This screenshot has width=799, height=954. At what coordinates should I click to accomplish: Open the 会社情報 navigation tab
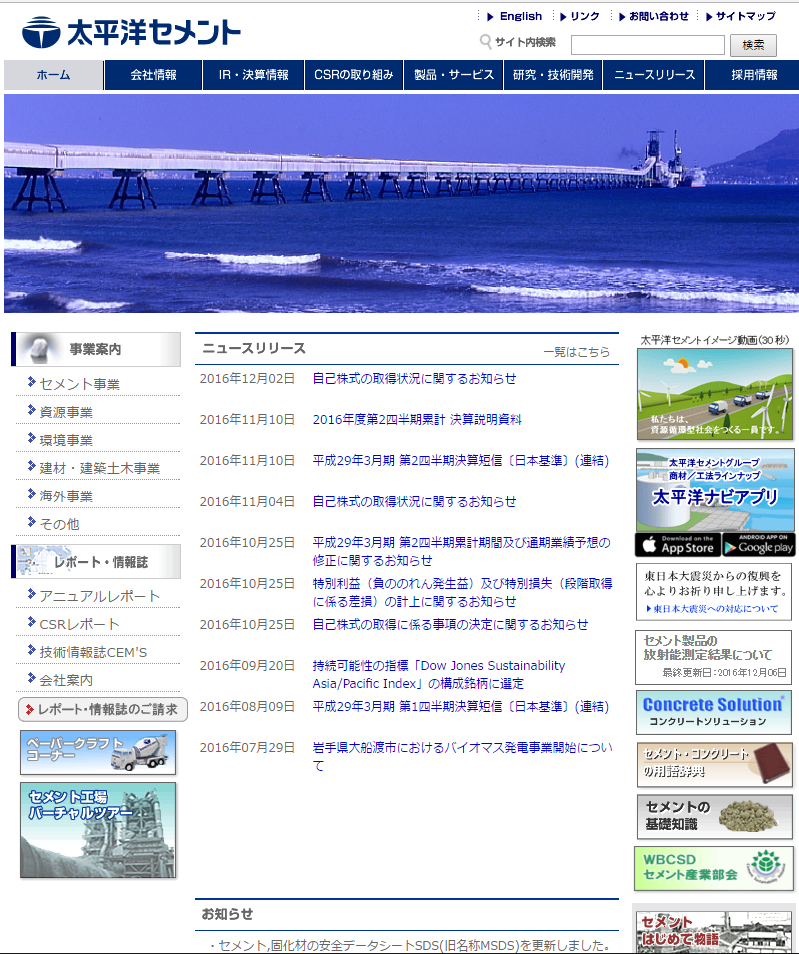(153, 75)
